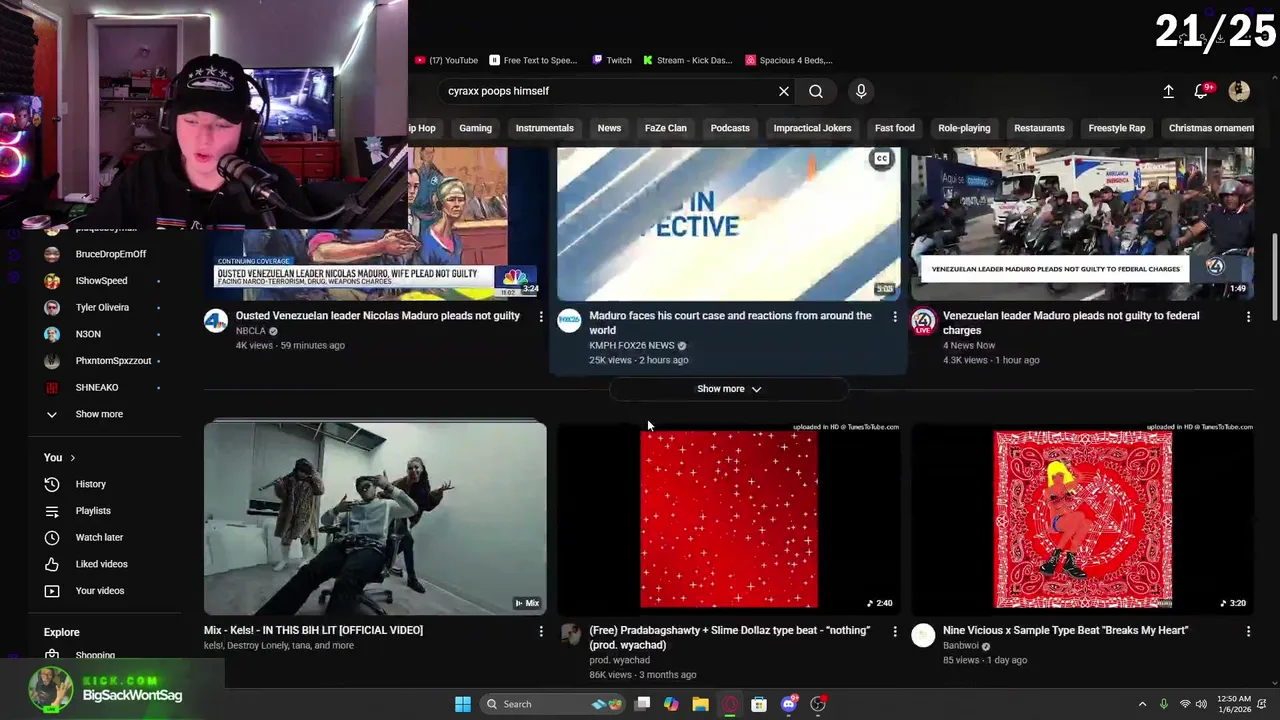The image size is (1280, 720).
Task: Open Opera GX browser taskbar icon
Action: [730, 704]
